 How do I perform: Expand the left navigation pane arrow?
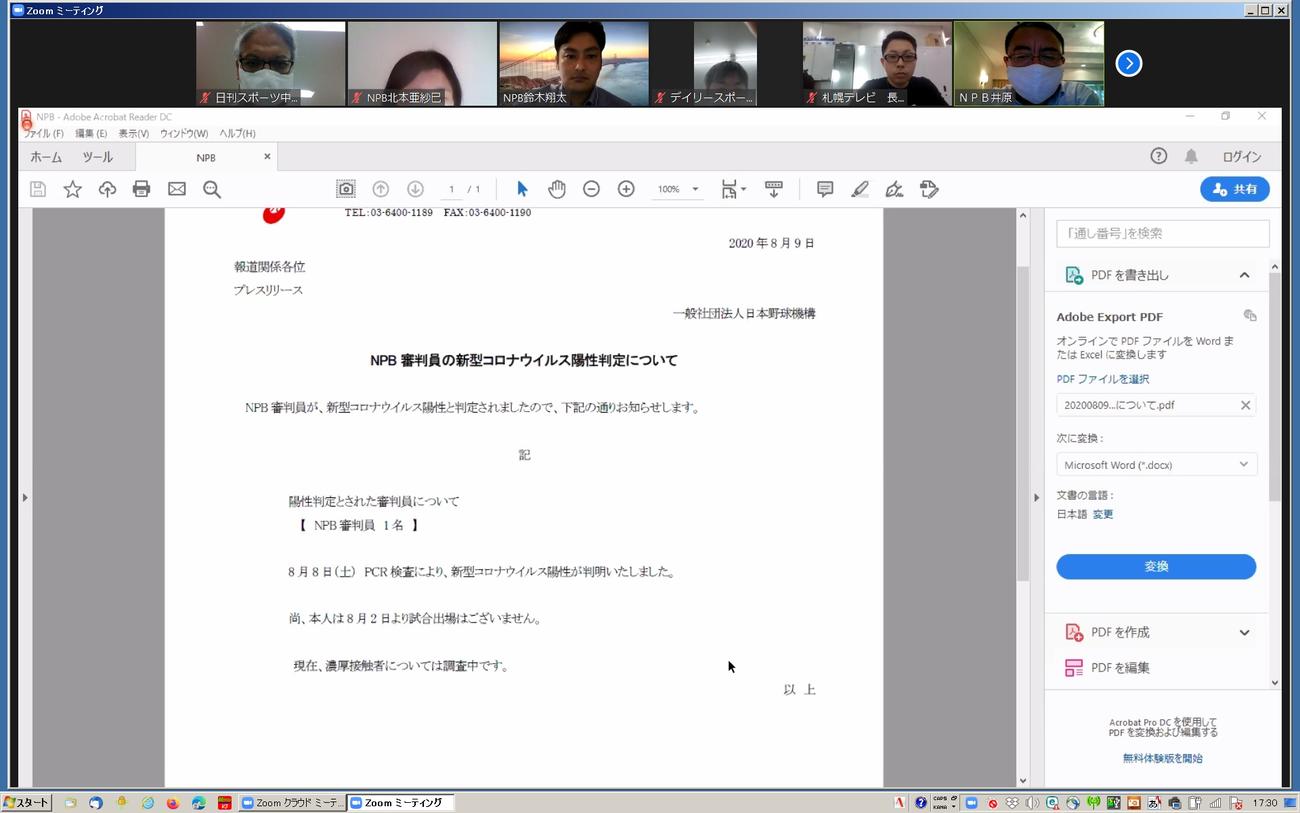[x=25, y=497]
